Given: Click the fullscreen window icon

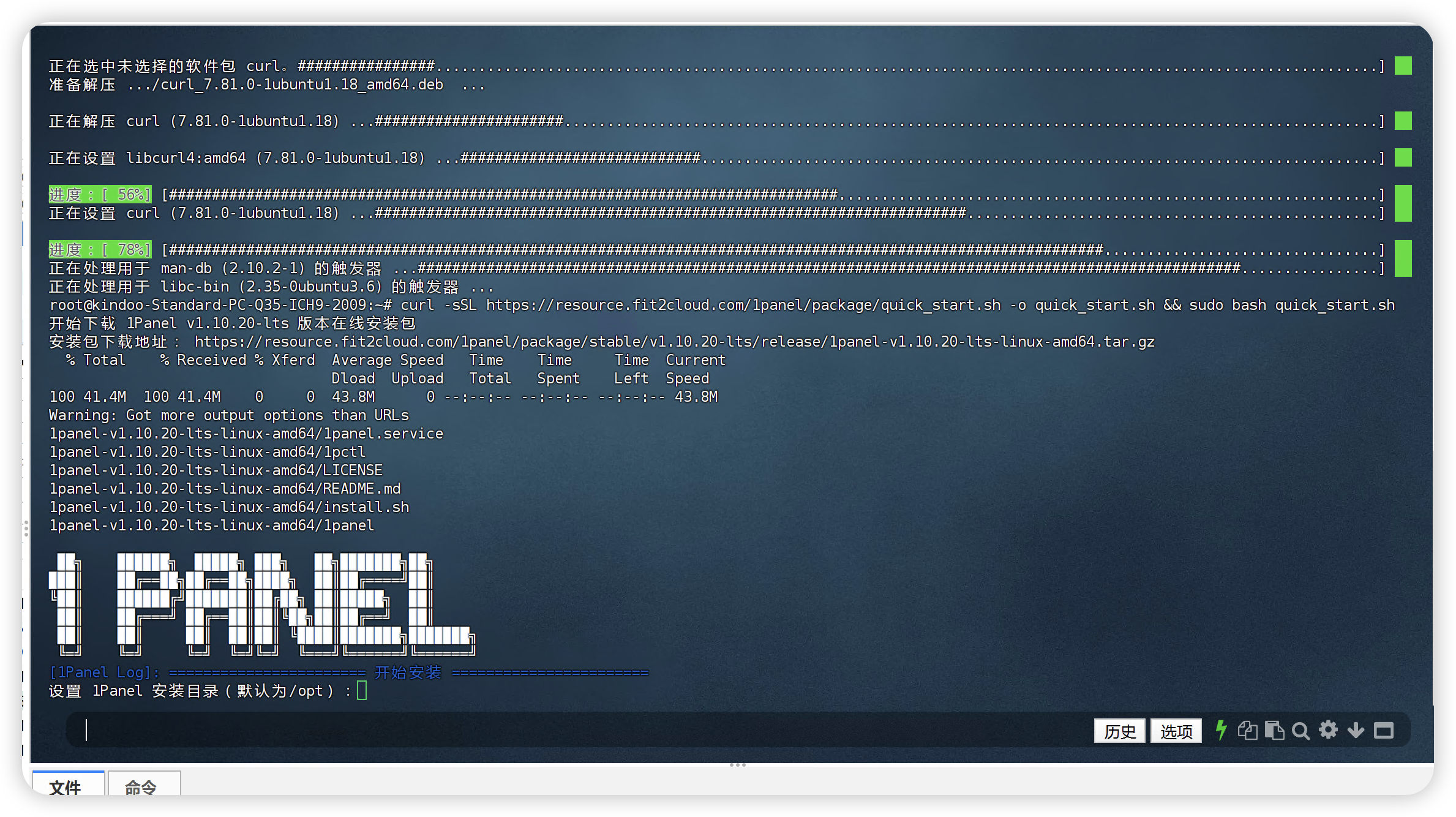Looking at the screenshot, I should (x=1384, y=731).
